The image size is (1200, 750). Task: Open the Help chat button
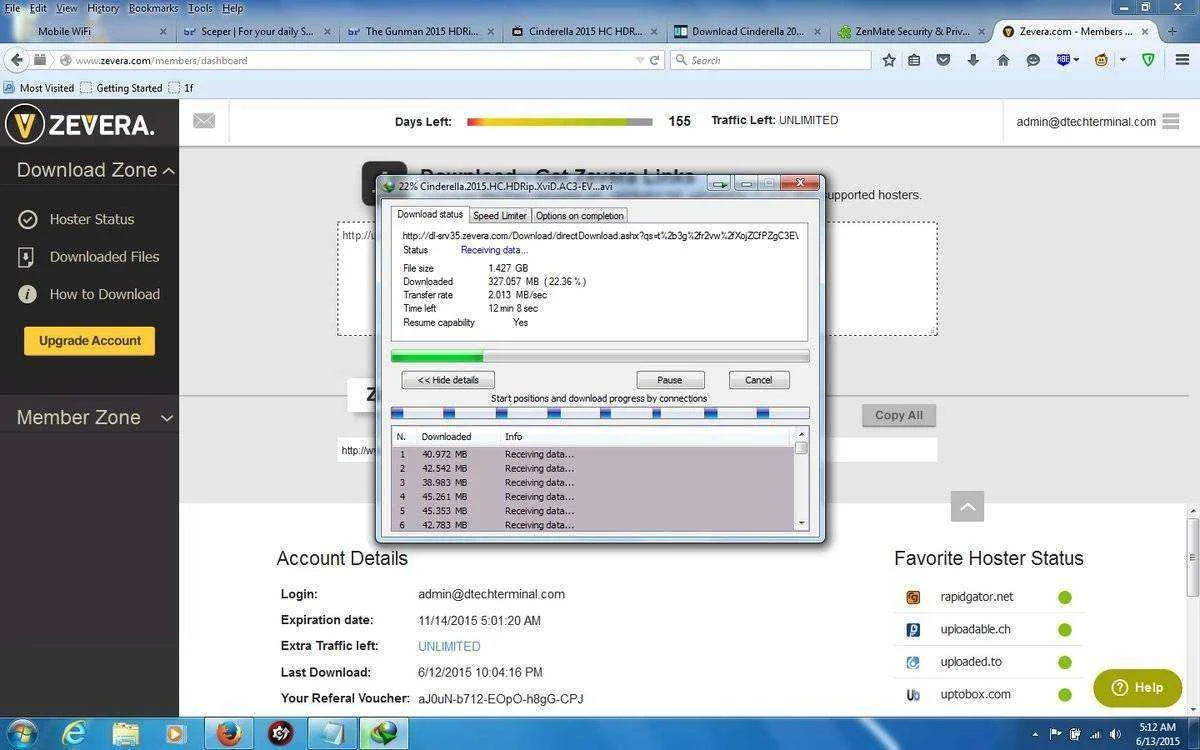click(x=1138, y=687)
